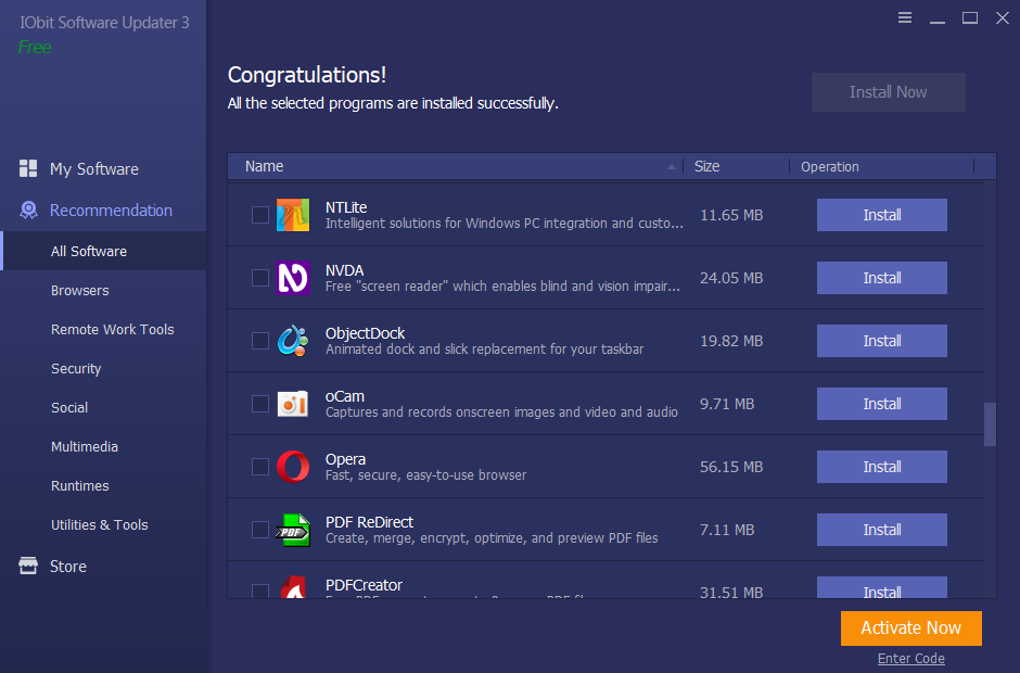
Task: Click the ObjectDock size 19.82 MB
Action: point(731,341)
